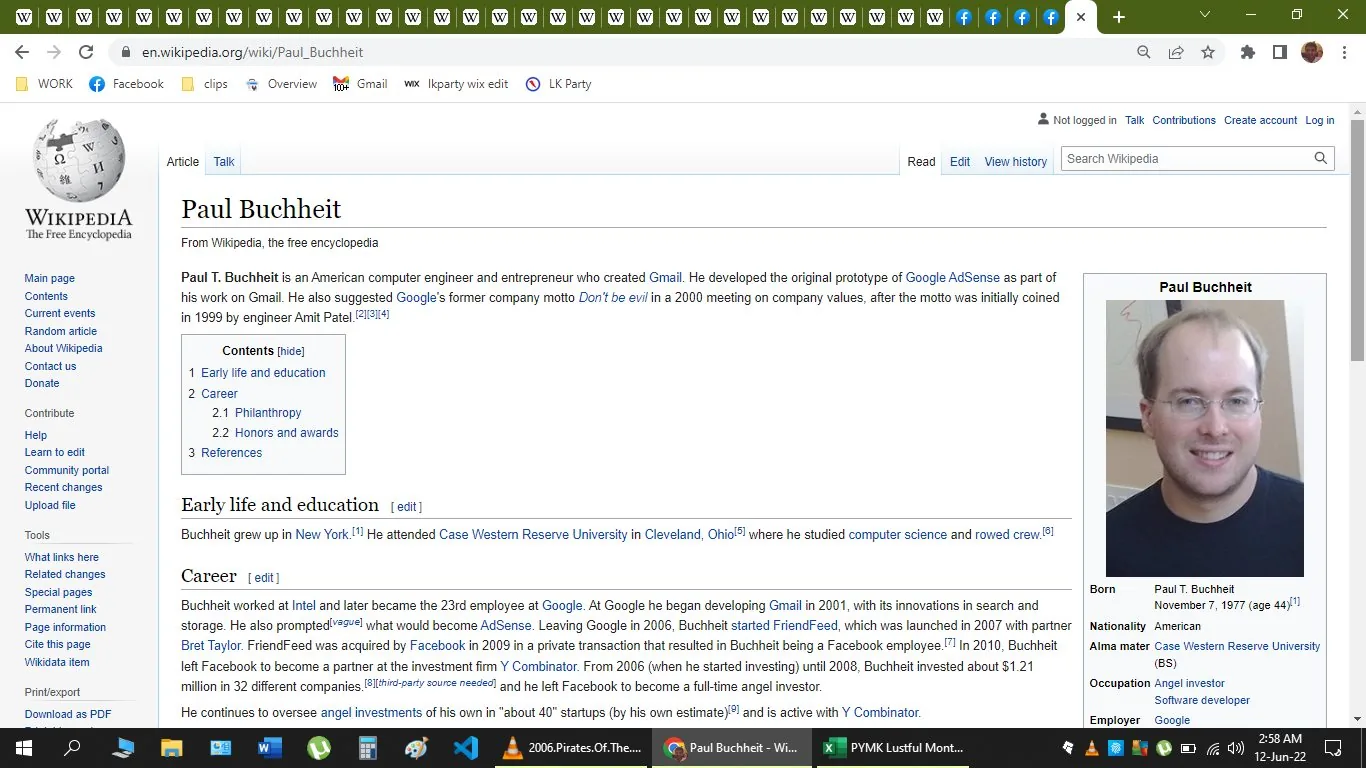This screenshot has height=768, width=1366.
Task: Click the browser profile avatar
Action: click(x=1312, y=52)
